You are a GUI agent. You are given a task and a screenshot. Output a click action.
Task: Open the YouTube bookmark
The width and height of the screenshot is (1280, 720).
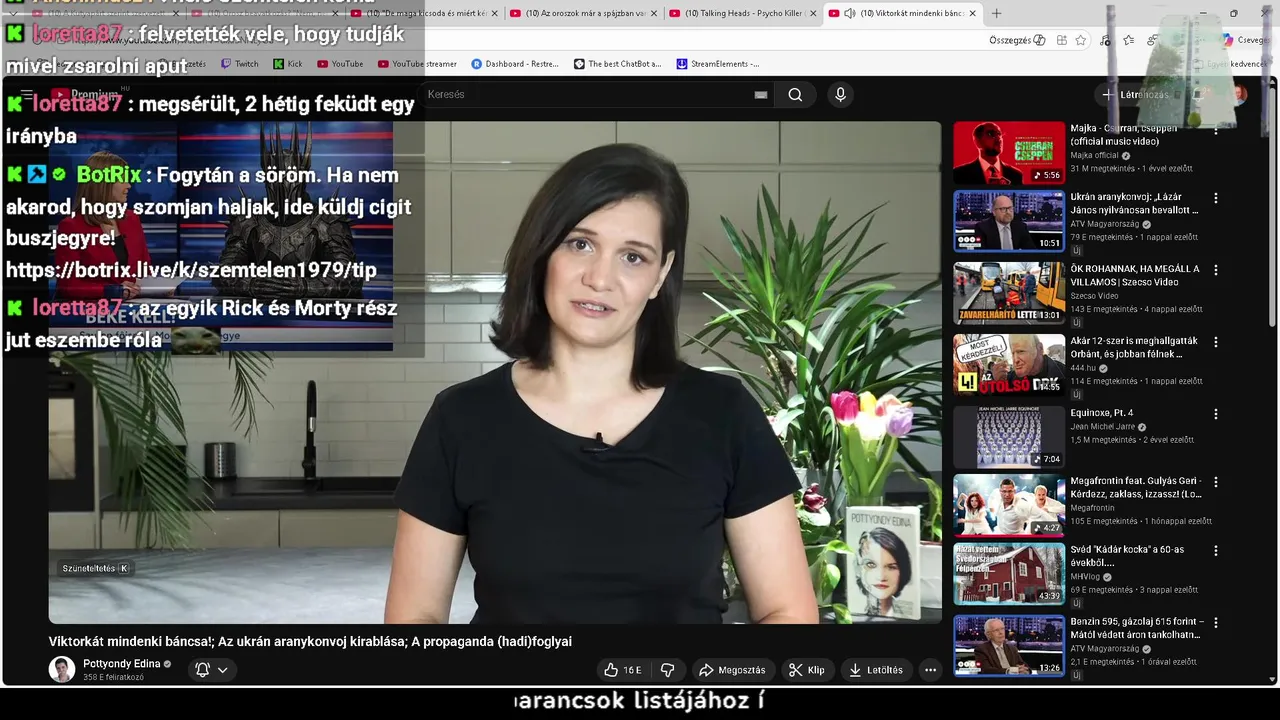340,64
